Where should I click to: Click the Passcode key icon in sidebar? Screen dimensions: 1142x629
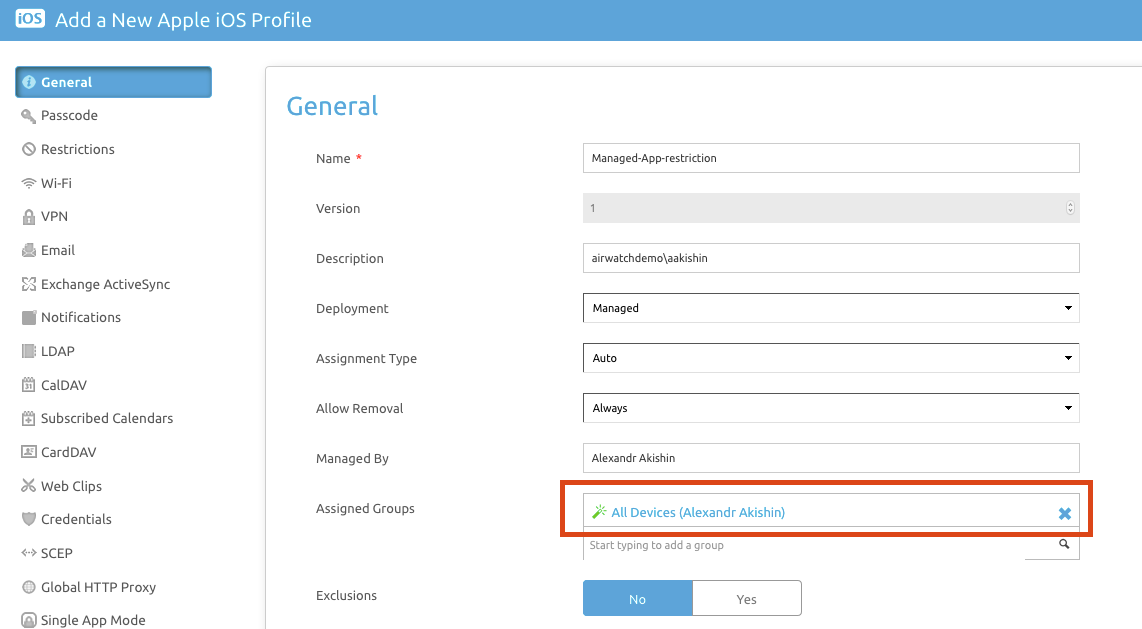[x=28, y=116]
